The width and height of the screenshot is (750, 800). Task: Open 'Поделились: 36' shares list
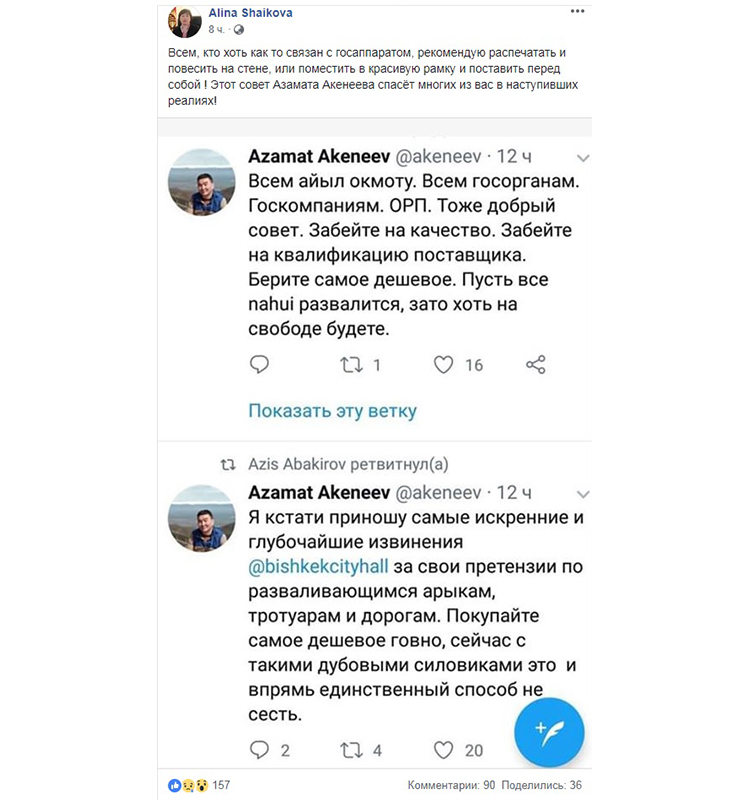(542, 785)
